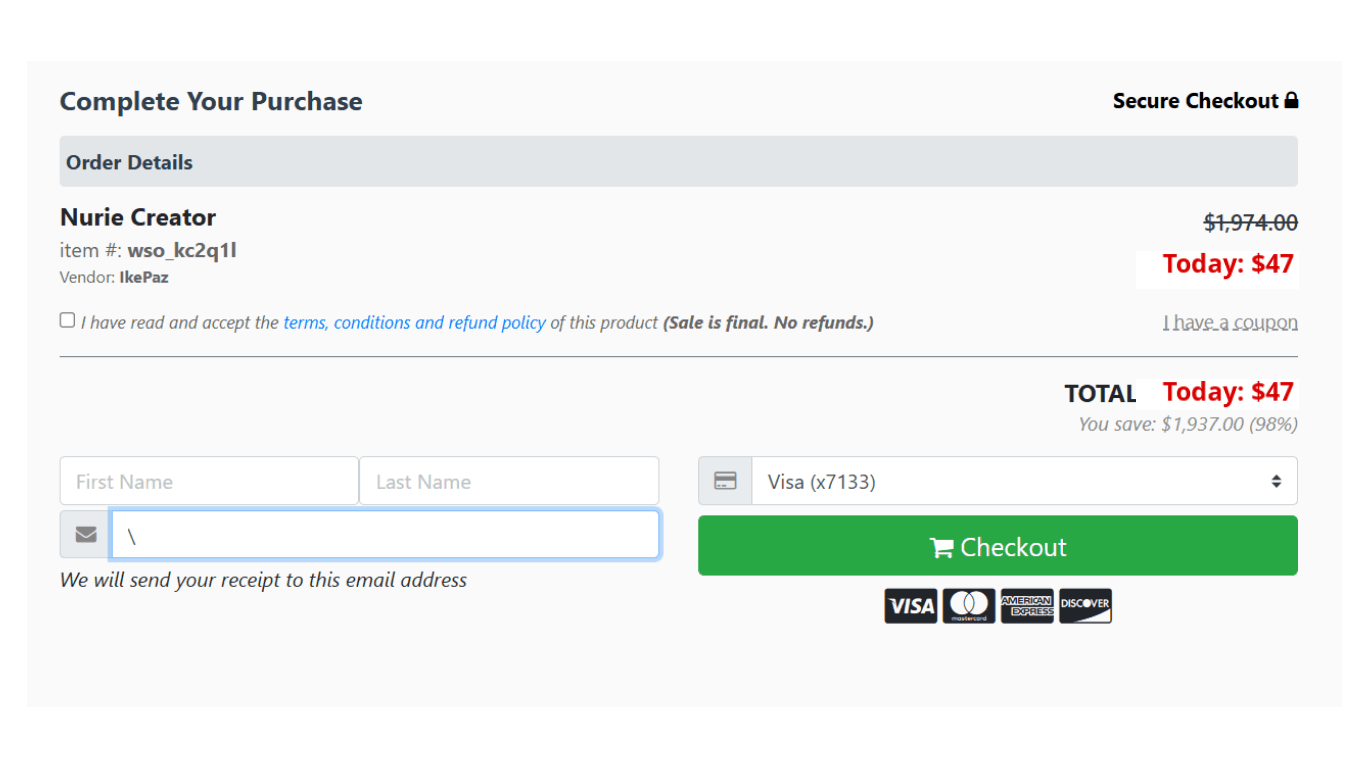Click the credit card icon beside payment selector
Screen dimensions: 1366x768
click(x=725, y=481)
